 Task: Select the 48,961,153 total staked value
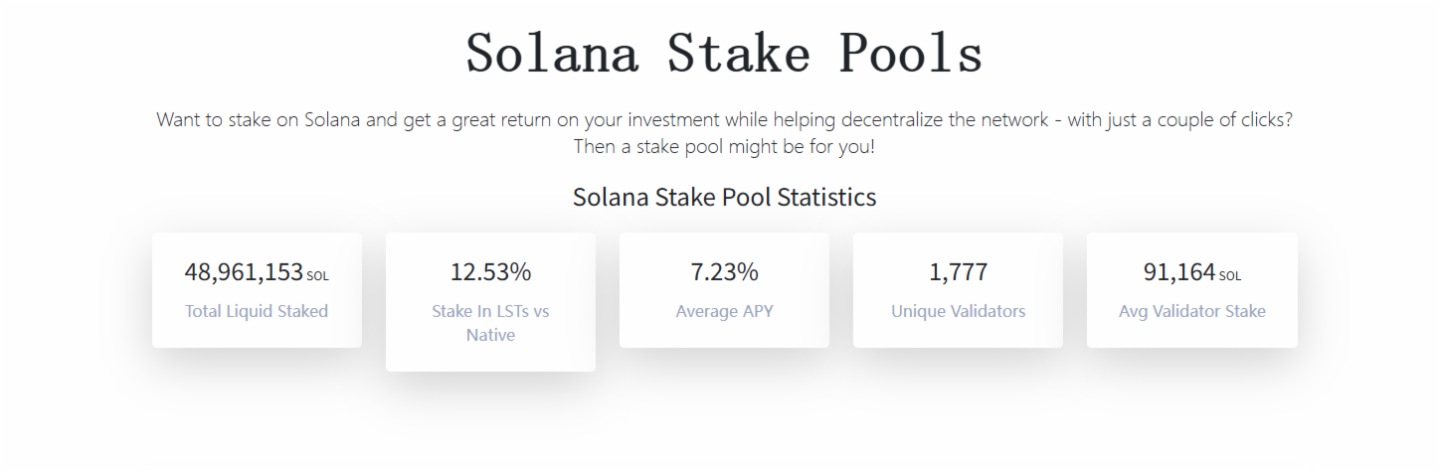[x=243, y=272]
